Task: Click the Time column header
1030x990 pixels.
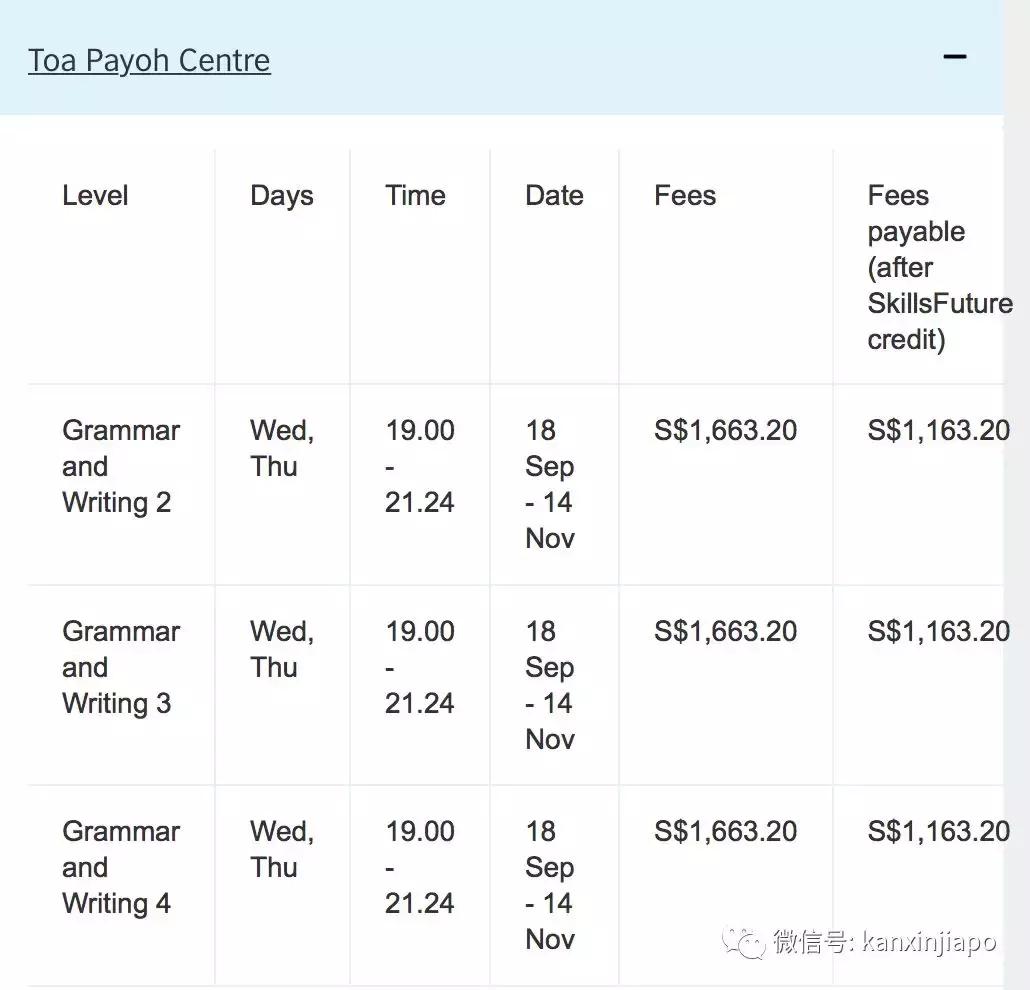Action: coord(415,195)
